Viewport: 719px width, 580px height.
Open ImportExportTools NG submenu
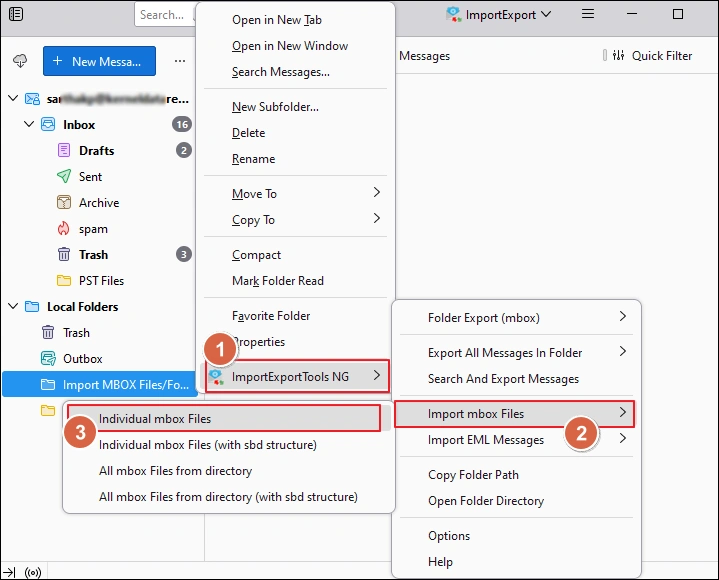(x=297, y=376)
